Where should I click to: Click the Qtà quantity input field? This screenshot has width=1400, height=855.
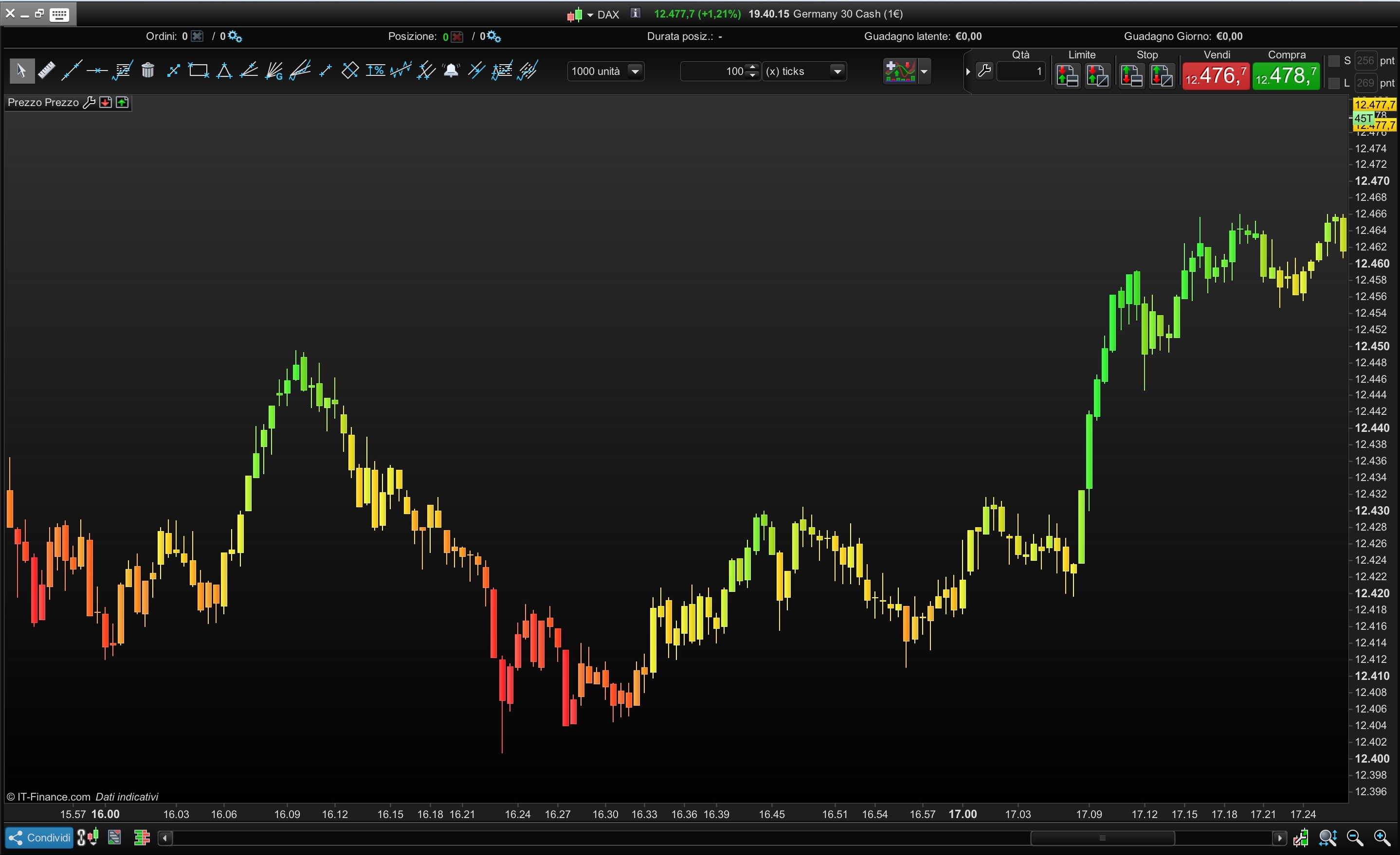click(x=1020, y=71)
